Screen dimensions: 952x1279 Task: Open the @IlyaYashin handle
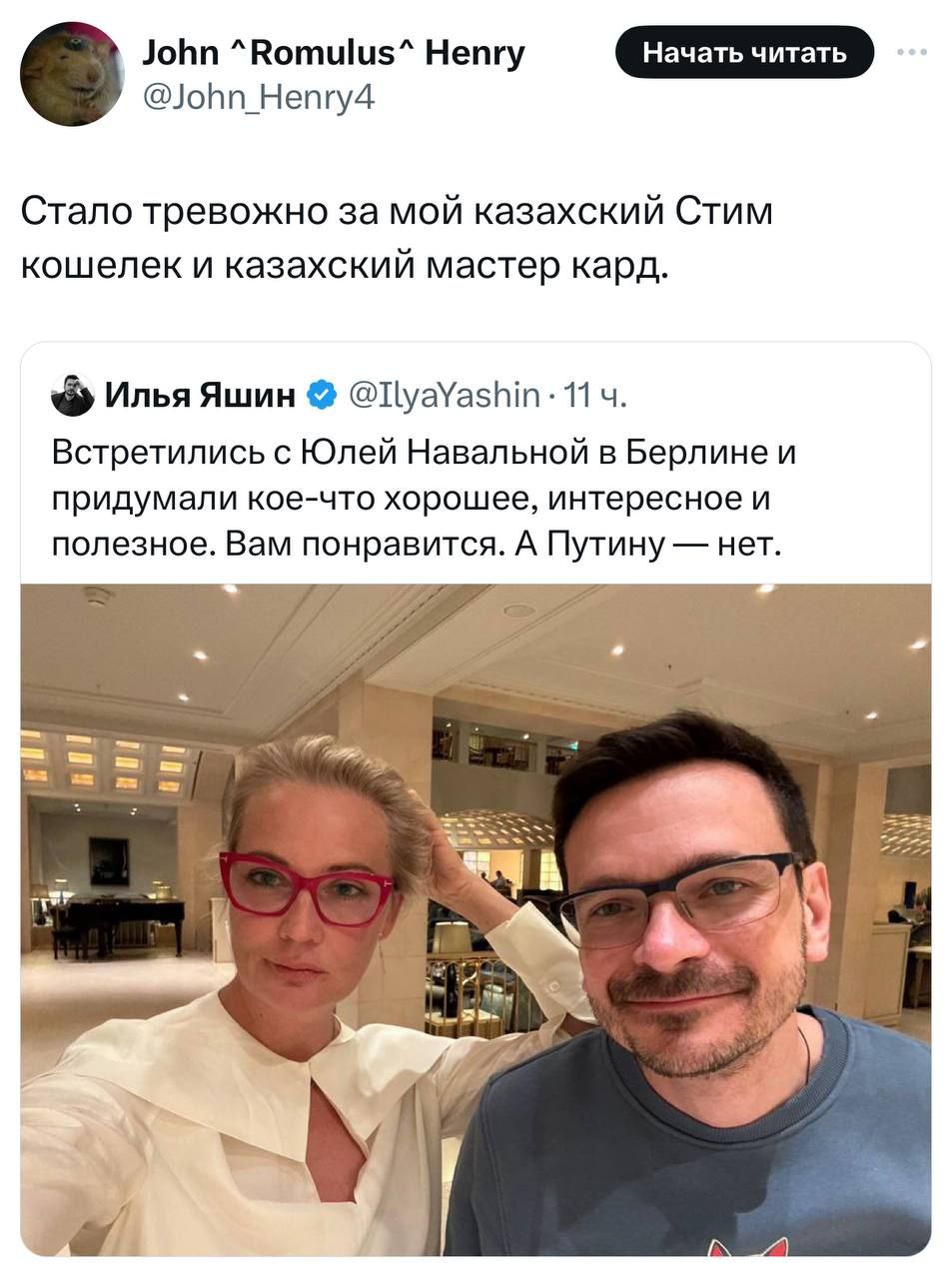point(445,397)
